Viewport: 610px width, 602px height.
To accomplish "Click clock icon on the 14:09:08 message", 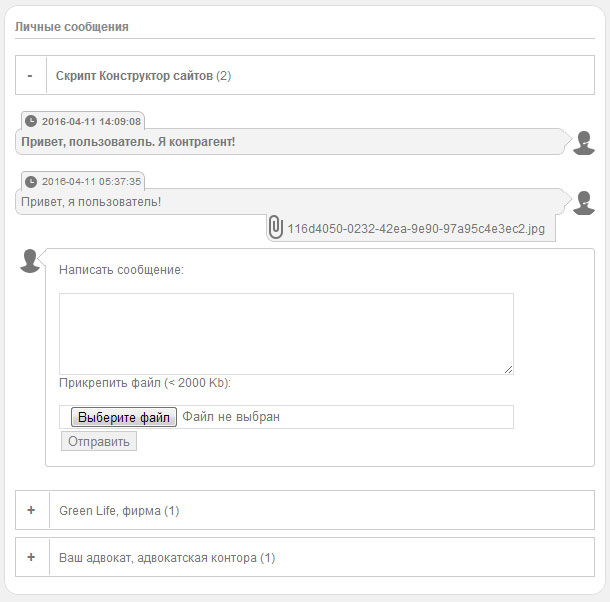I will (x=31, y=121).
